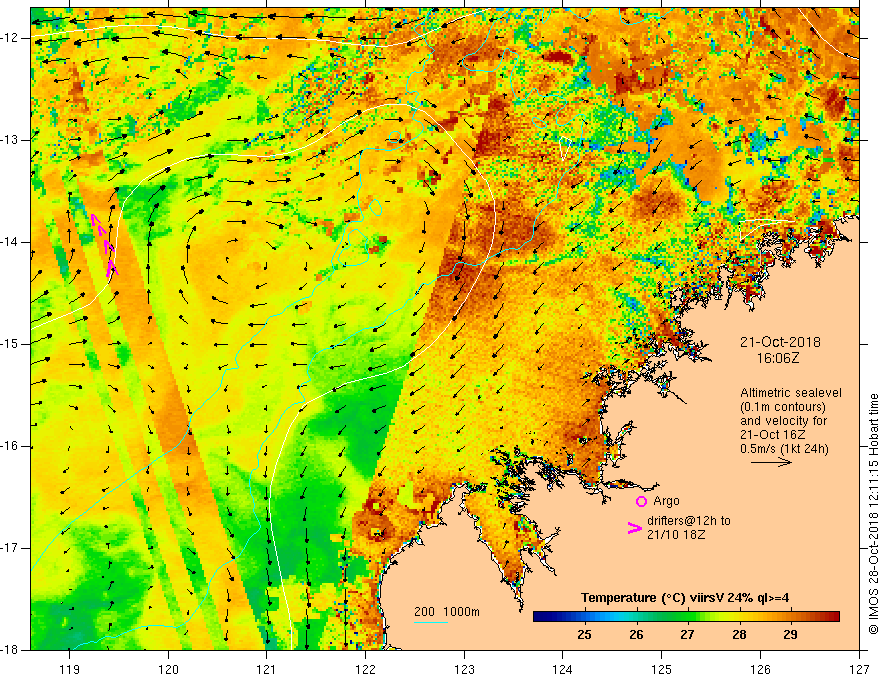Click the dark blue end of the temperature colorbar
The height and width of the screenshot is (680, 880).
click(540, 617)
